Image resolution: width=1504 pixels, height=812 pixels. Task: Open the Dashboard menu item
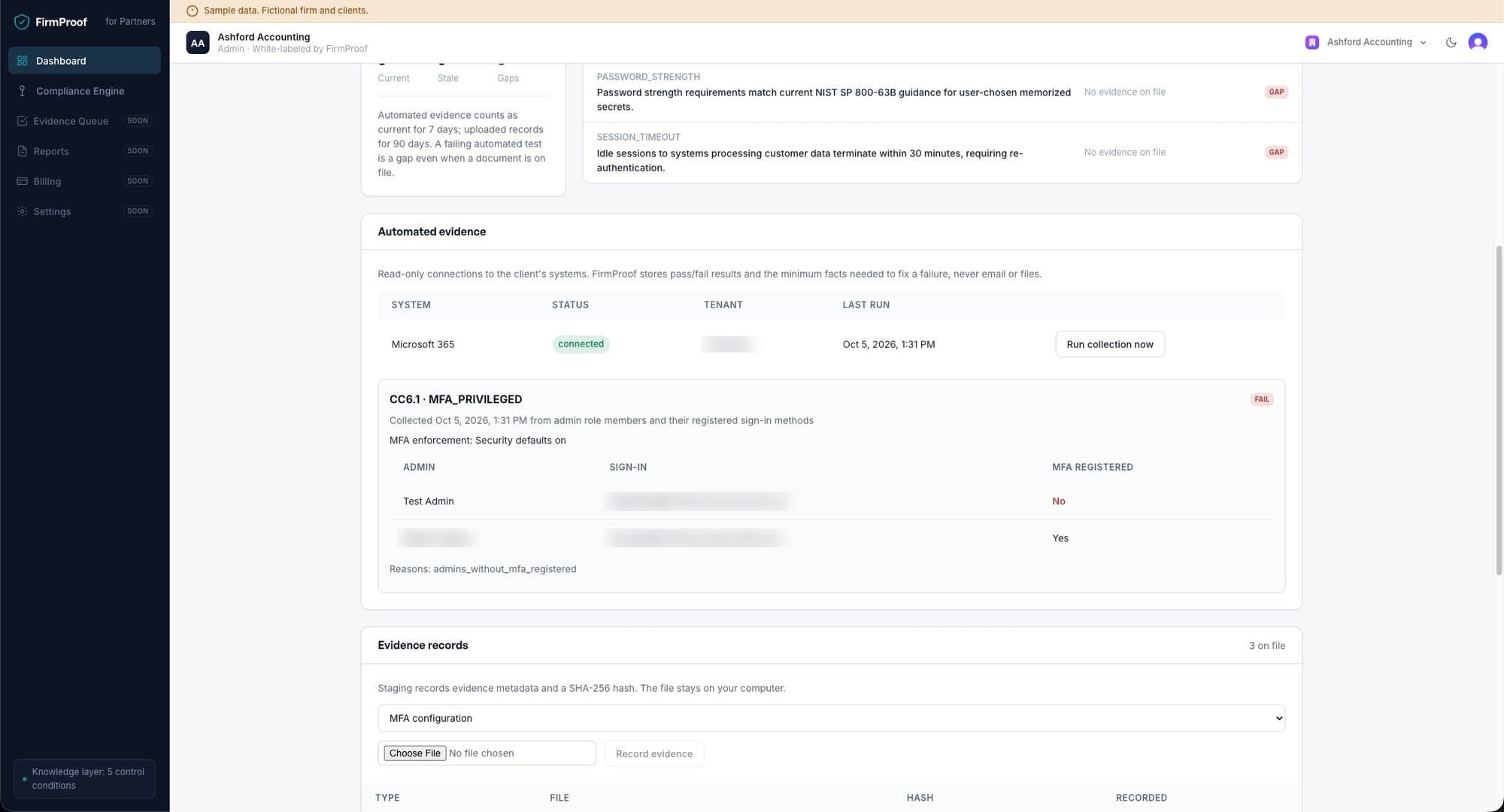(84, 61)
